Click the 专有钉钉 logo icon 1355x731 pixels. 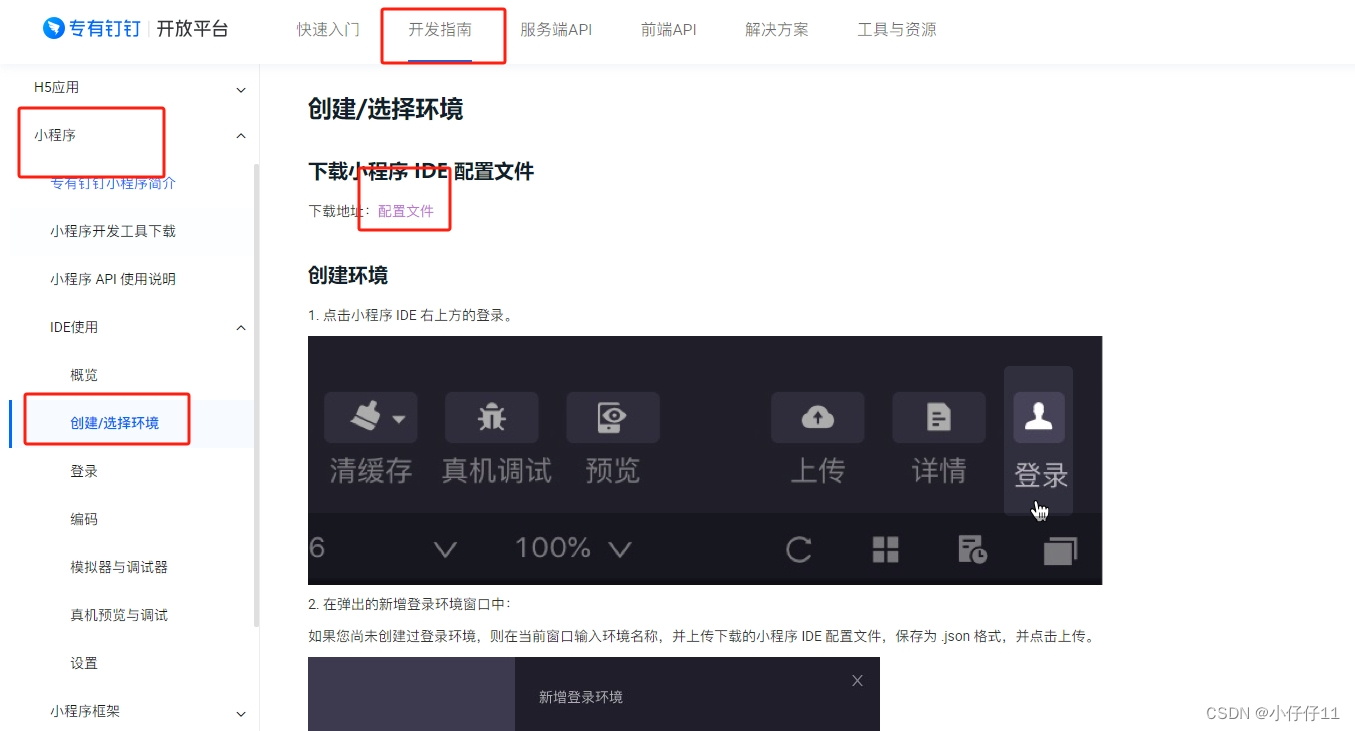53,28
